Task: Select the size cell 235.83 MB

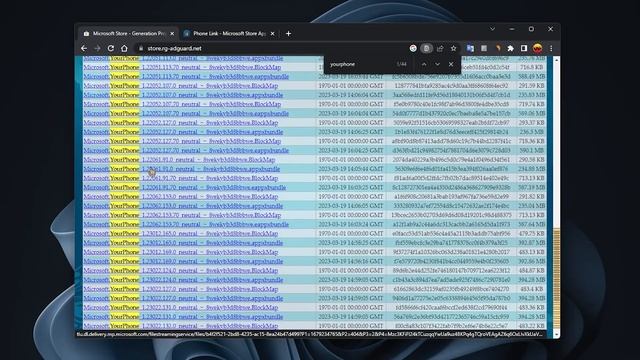Action: [x=531, y=95]
